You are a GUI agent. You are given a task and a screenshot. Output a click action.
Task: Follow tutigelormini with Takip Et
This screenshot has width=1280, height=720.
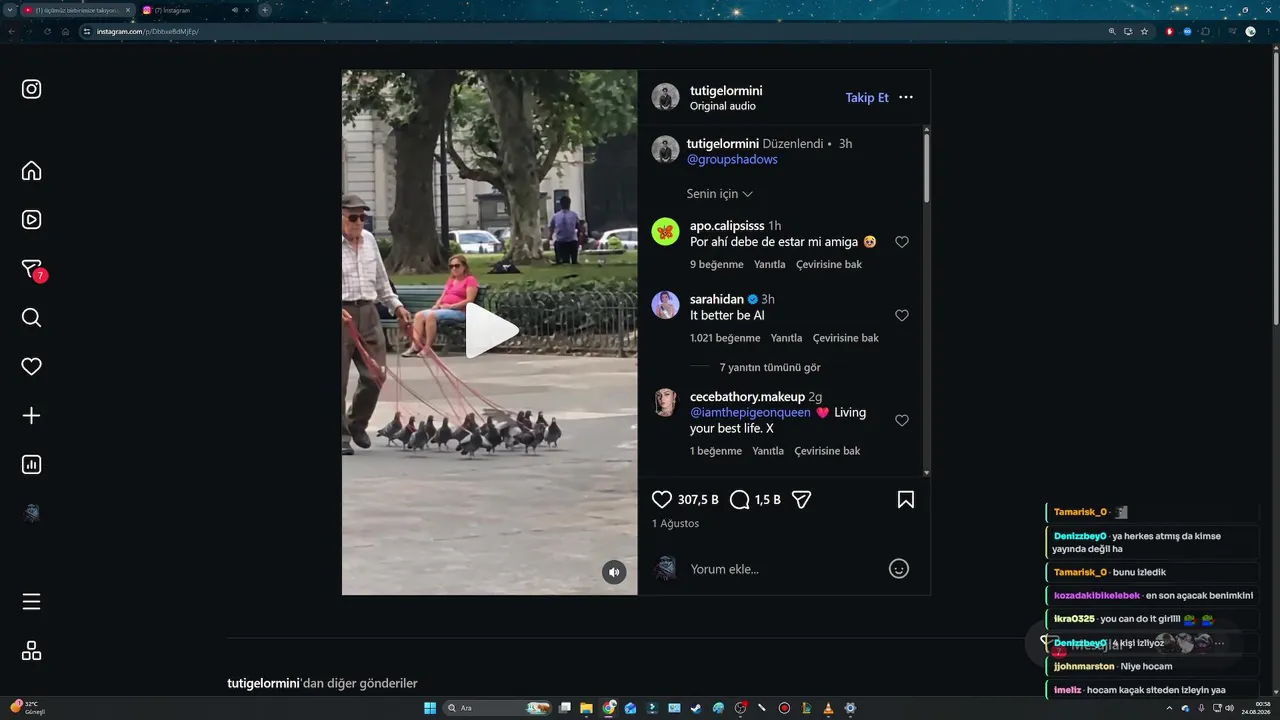pyautogui.click(x=867, y=98)
